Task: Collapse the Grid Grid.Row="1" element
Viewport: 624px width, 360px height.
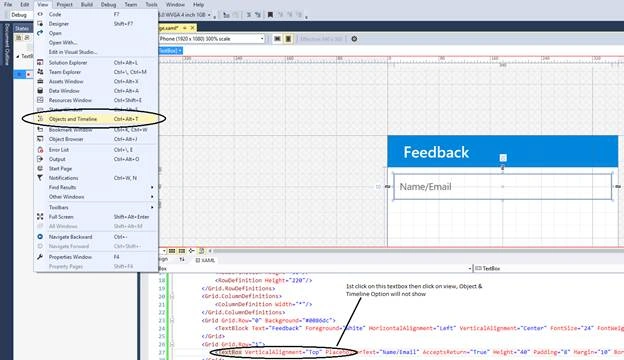Action: tap(172, 344)
